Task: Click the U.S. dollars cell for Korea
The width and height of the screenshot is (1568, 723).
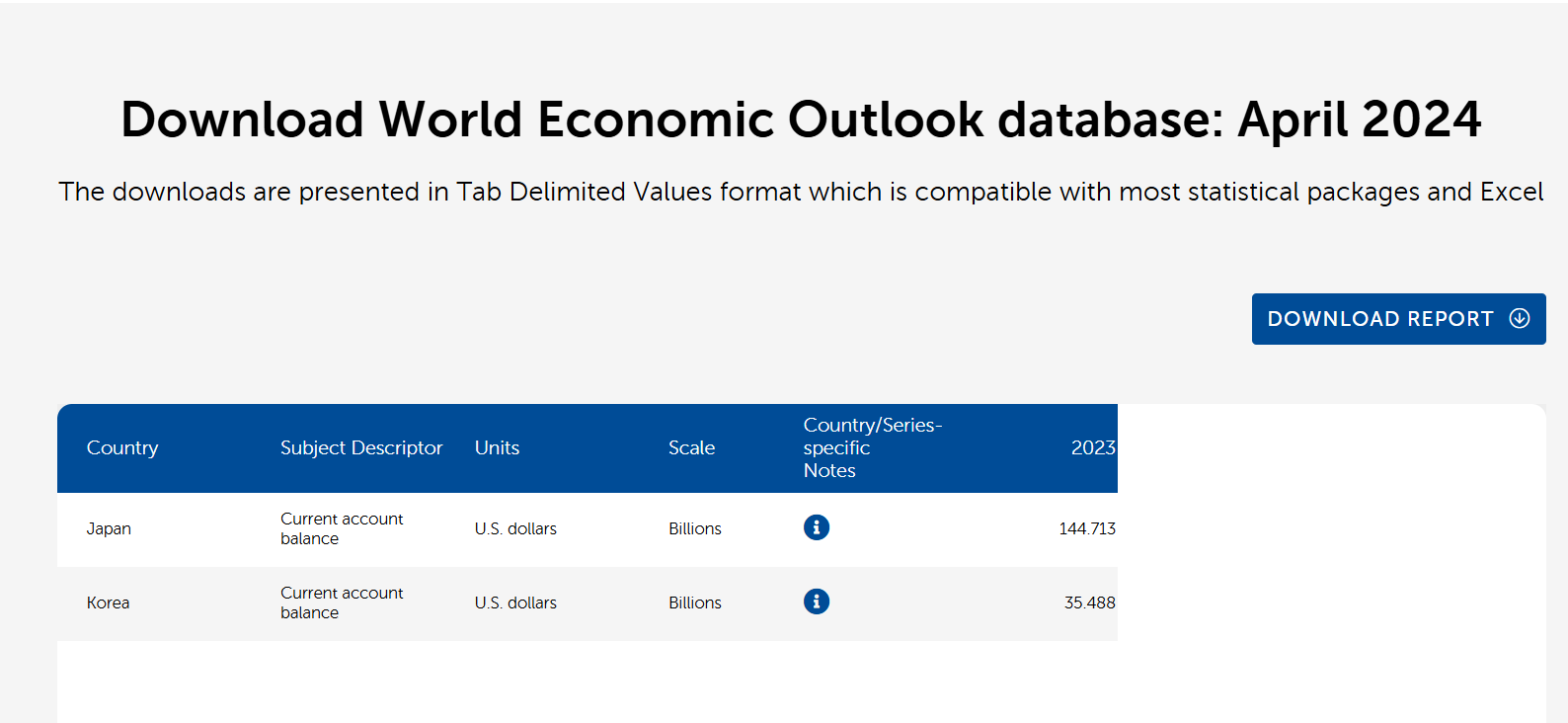Action: click(x=515, y=602)
